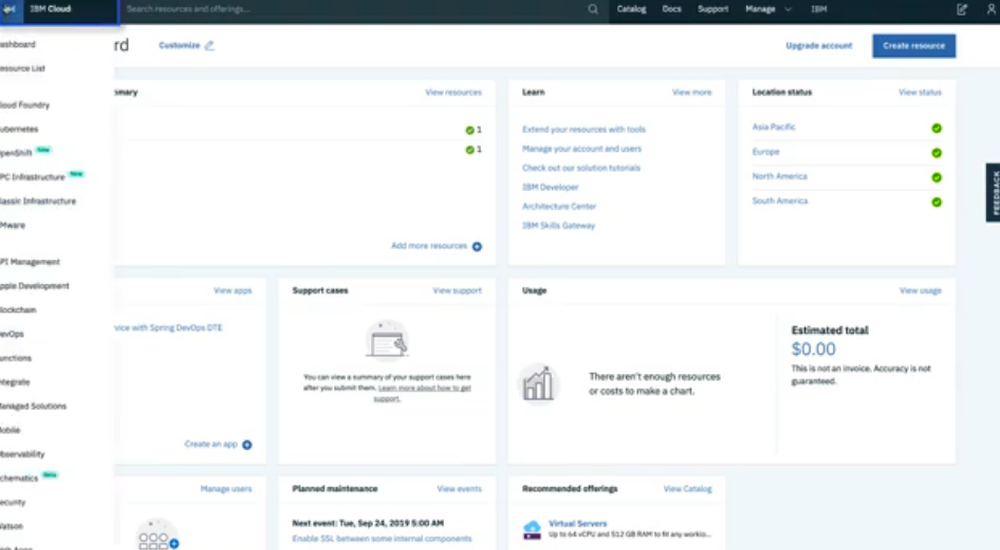Click the View usage link
This screenshot has height=550, width=1000.
920,290
